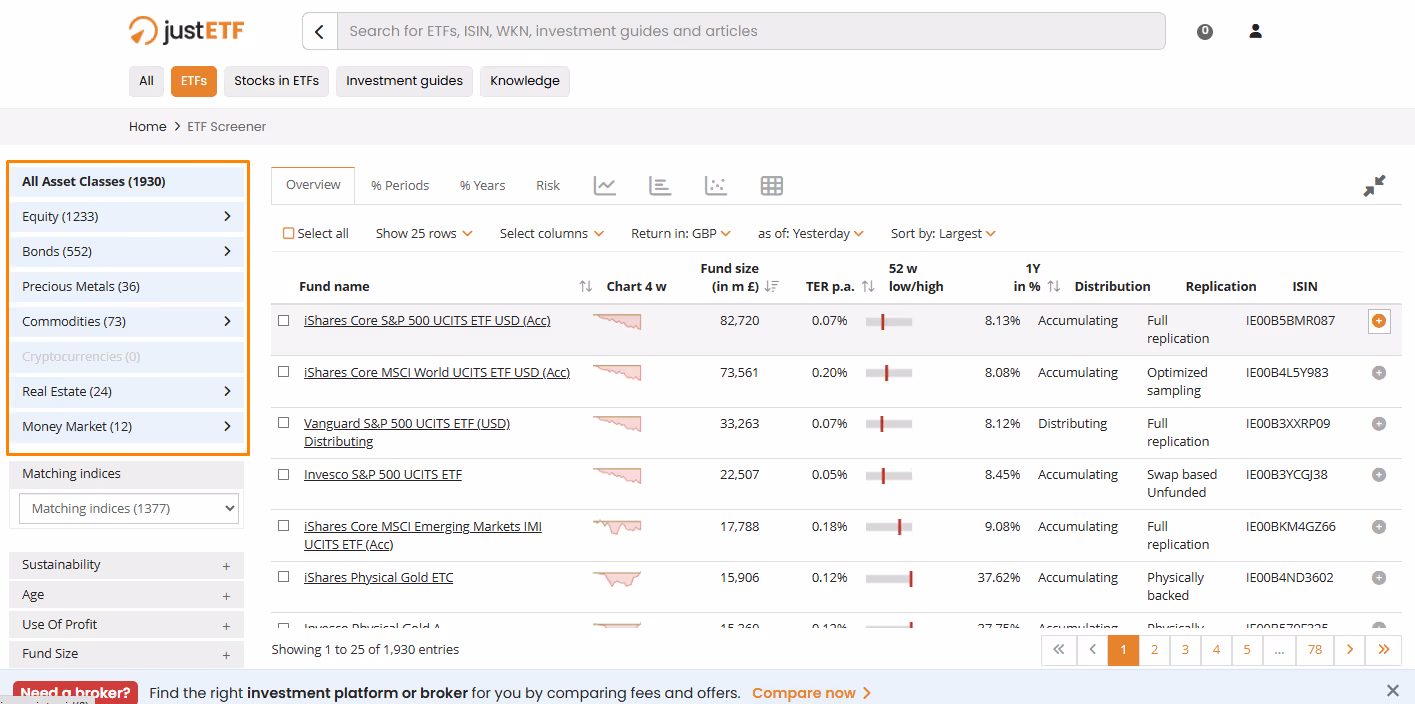
Task: Sort by TER p.a. arrows icon
Action: pyautogui.click(x=868, y=286)
